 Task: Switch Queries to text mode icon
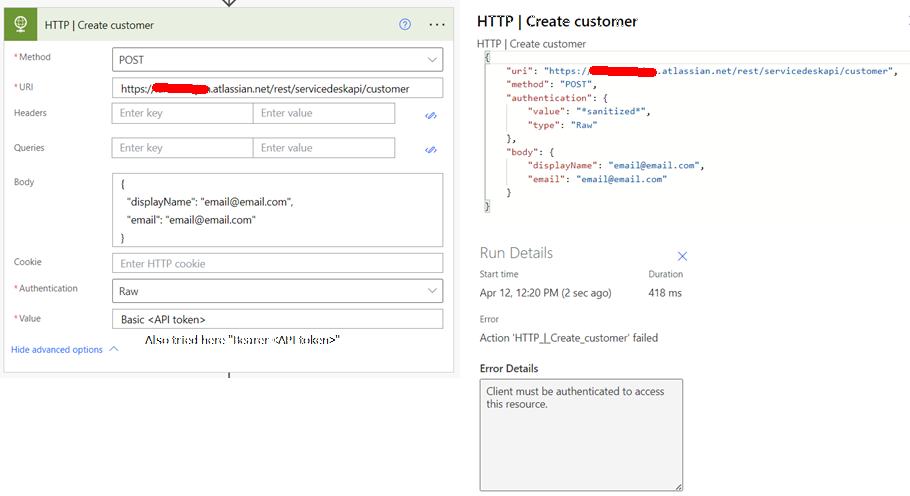pos(431,150)
